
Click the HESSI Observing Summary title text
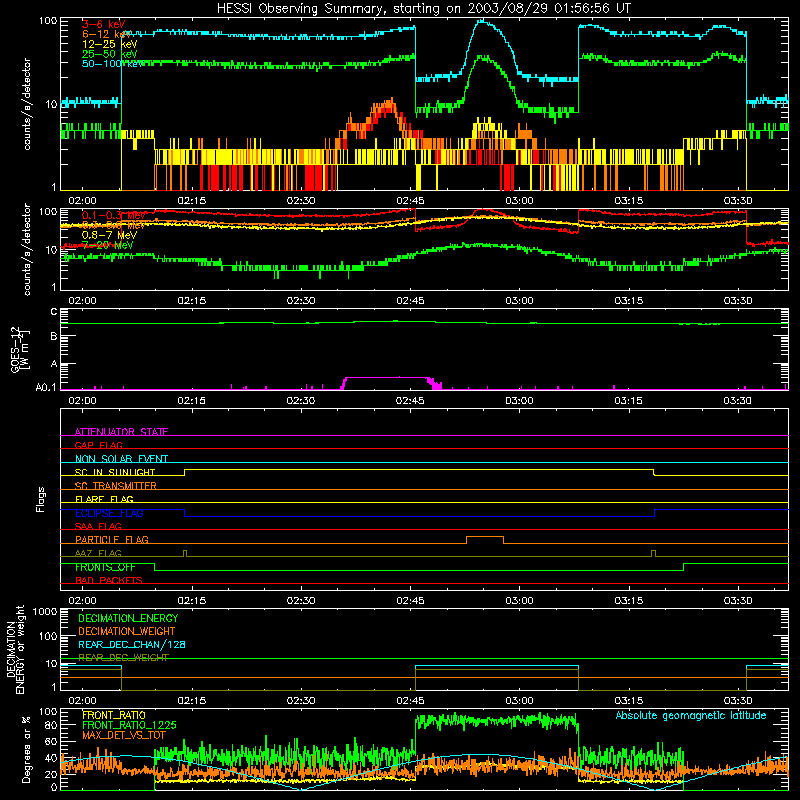click(423, 9)
